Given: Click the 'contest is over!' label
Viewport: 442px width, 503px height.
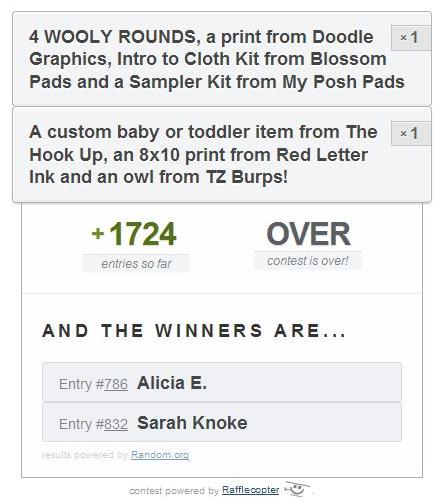Looking at the screenshot, I should tap(308, 261).
